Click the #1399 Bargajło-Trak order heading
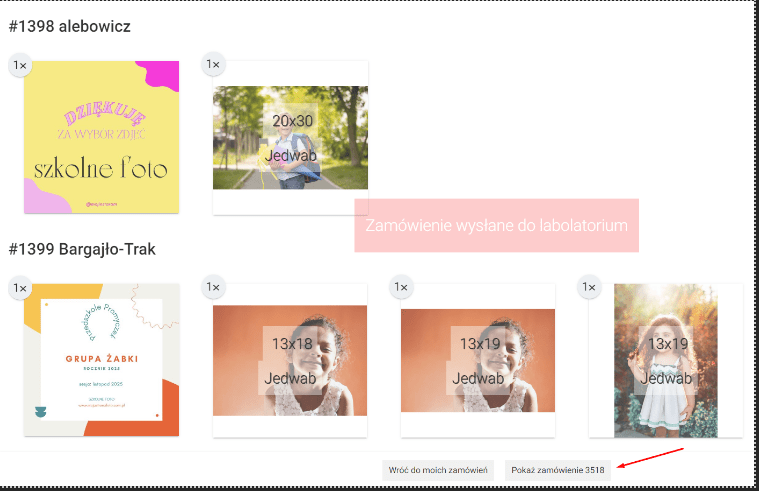 point(82,248)
